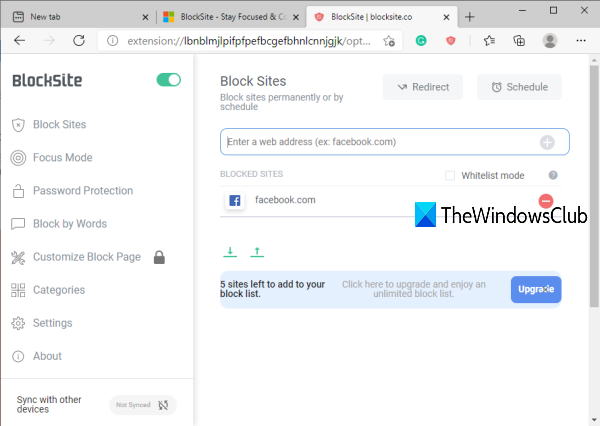
Task: Toggle Sync with other devices switch
Action: click(143, 404)
